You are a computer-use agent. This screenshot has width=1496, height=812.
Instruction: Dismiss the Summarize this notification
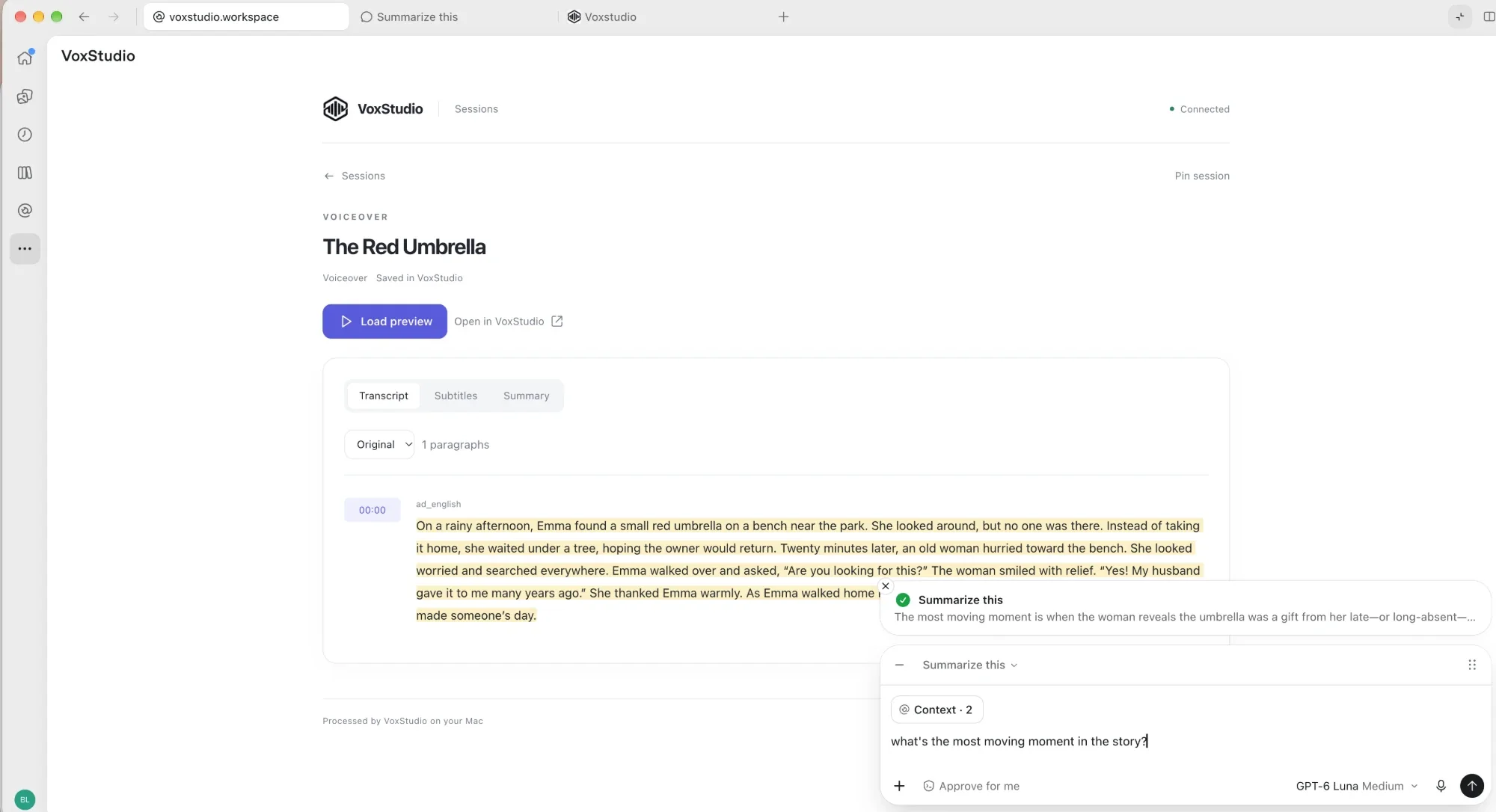886,586
